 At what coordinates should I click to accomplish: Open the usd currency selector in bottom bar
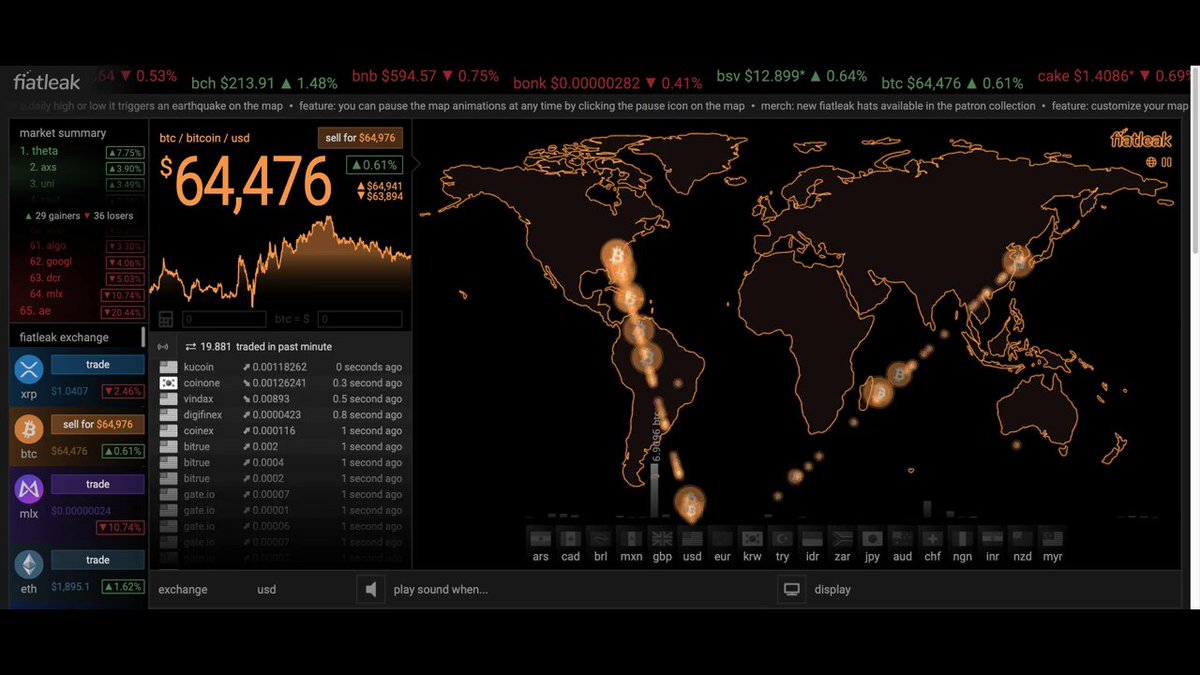(x=266, y=590)
